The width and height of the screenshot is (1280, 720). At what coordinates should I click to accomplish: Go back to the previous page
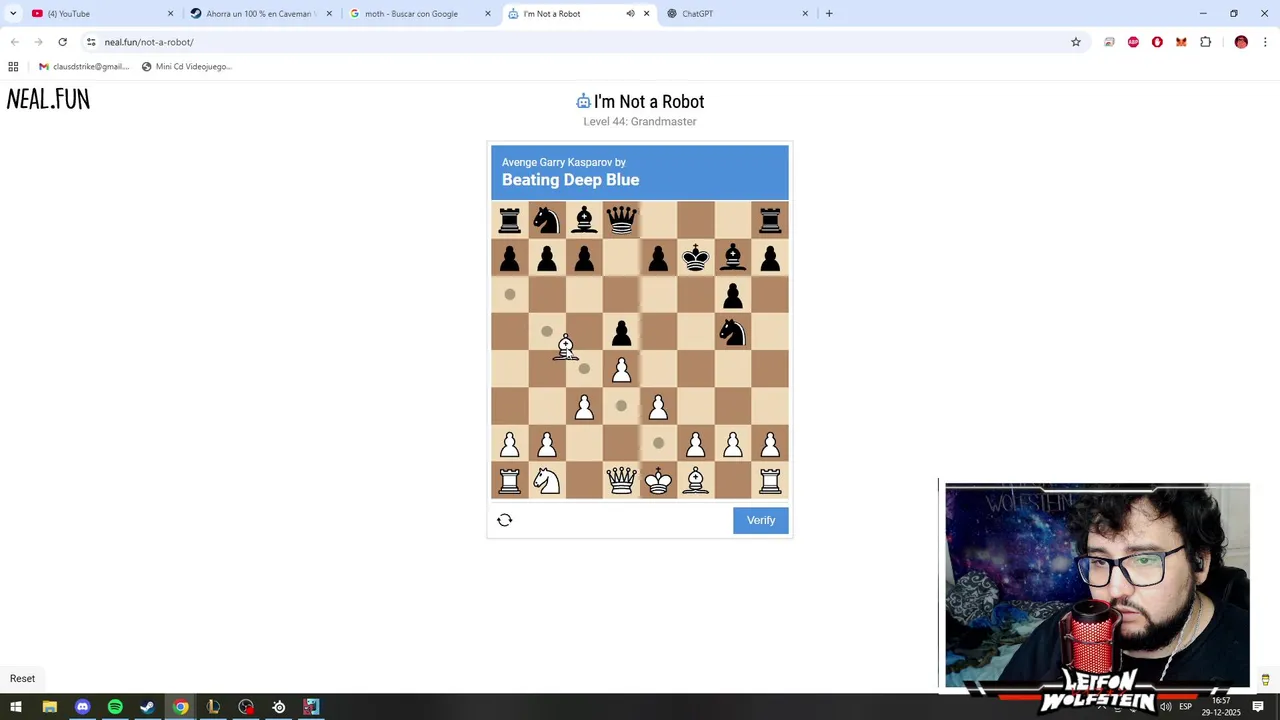pyautogui.click(x=14, y=42)
